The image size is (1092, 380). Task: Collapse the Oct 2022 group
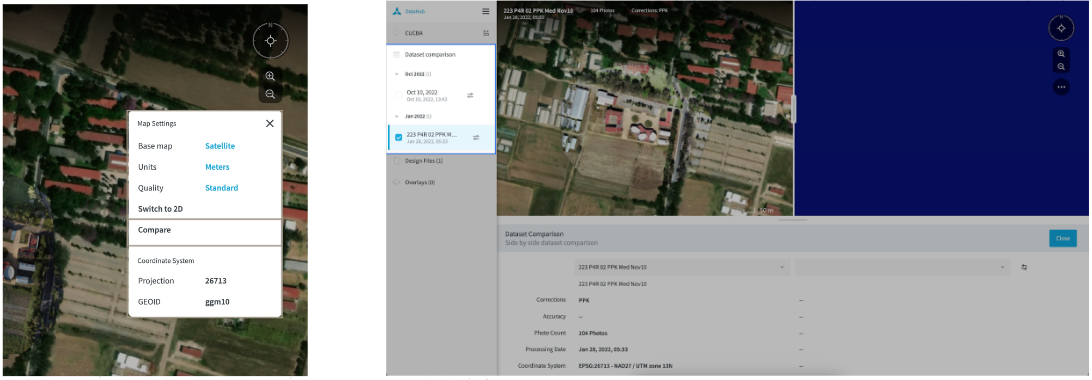pyautogui.click(x=396, y=74)
